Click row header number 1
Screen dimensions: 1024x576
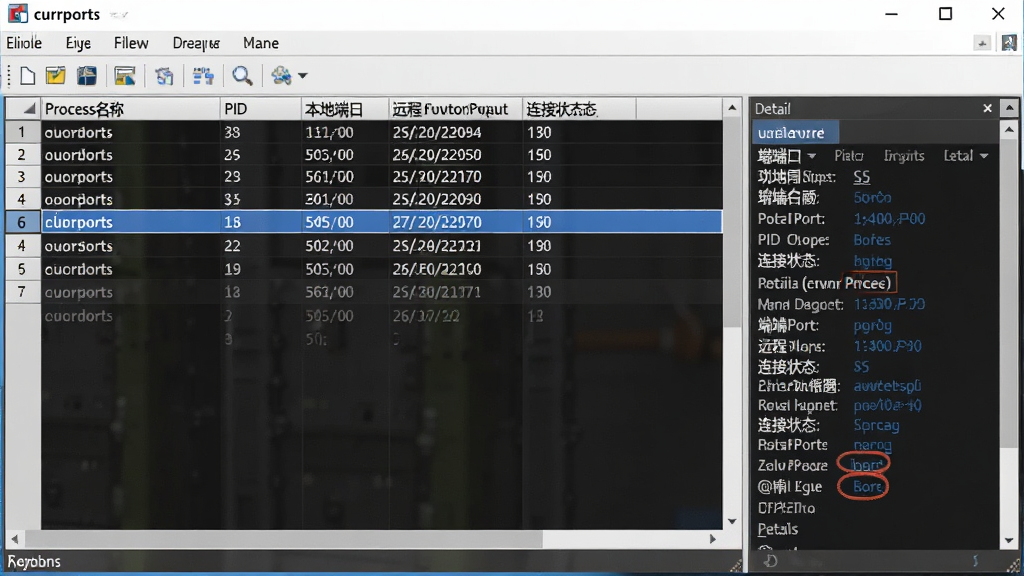22,133
